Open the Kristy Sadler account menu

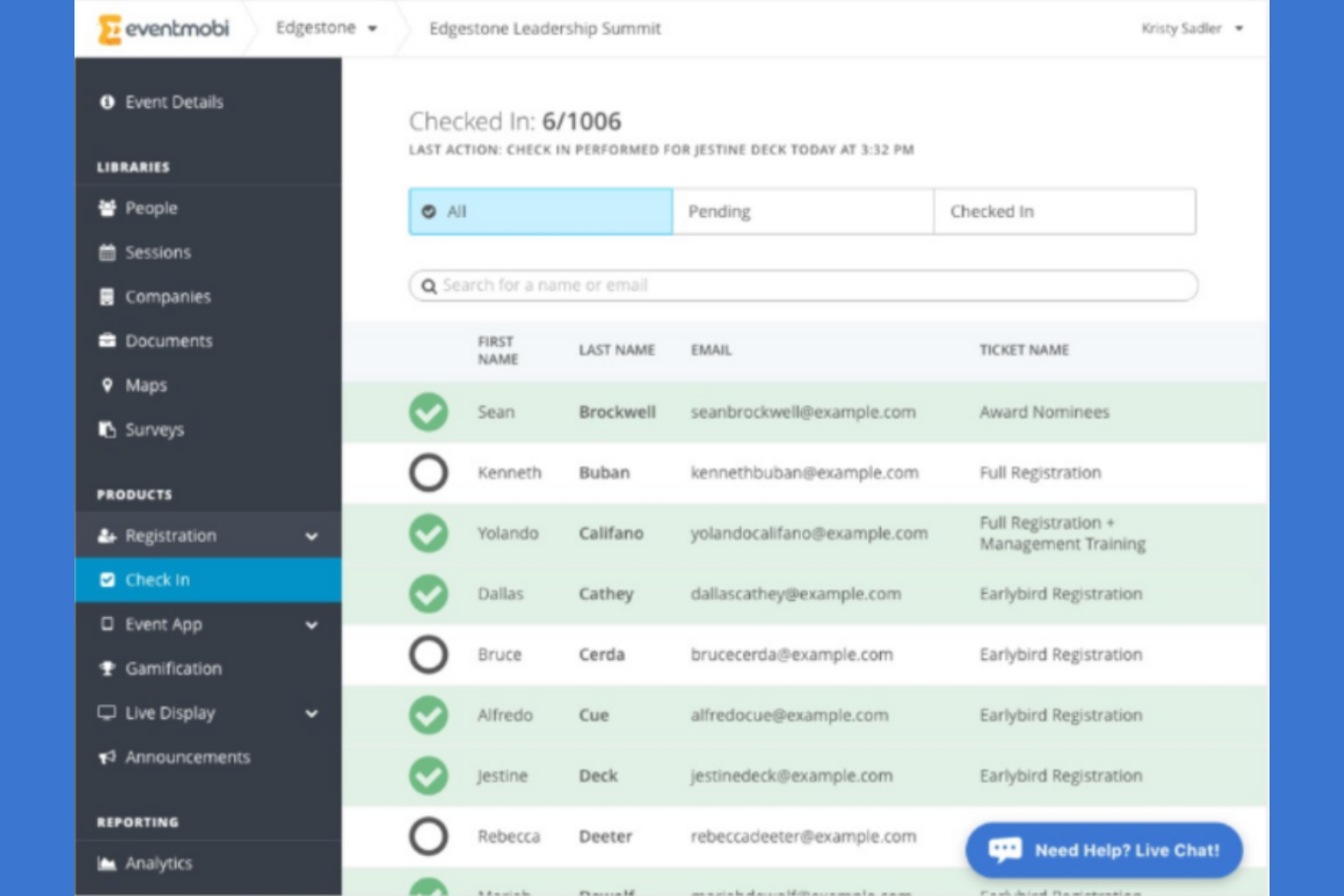click(1191, 28)
